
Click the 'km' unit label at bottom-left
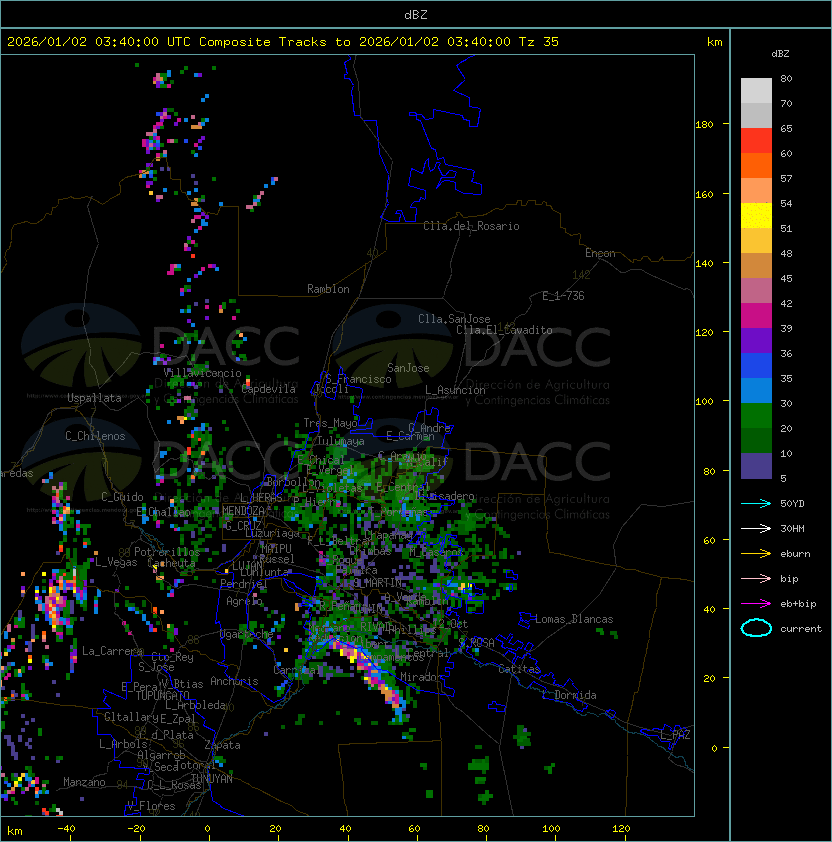point(15,831)
